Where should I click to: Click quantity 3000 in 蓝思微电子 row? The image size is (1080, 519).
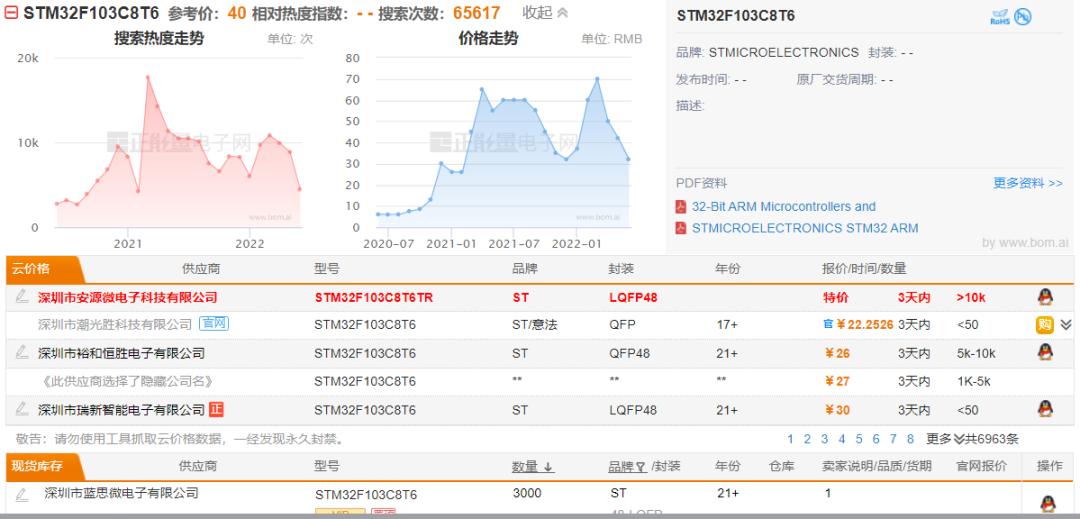click(527, 493)
